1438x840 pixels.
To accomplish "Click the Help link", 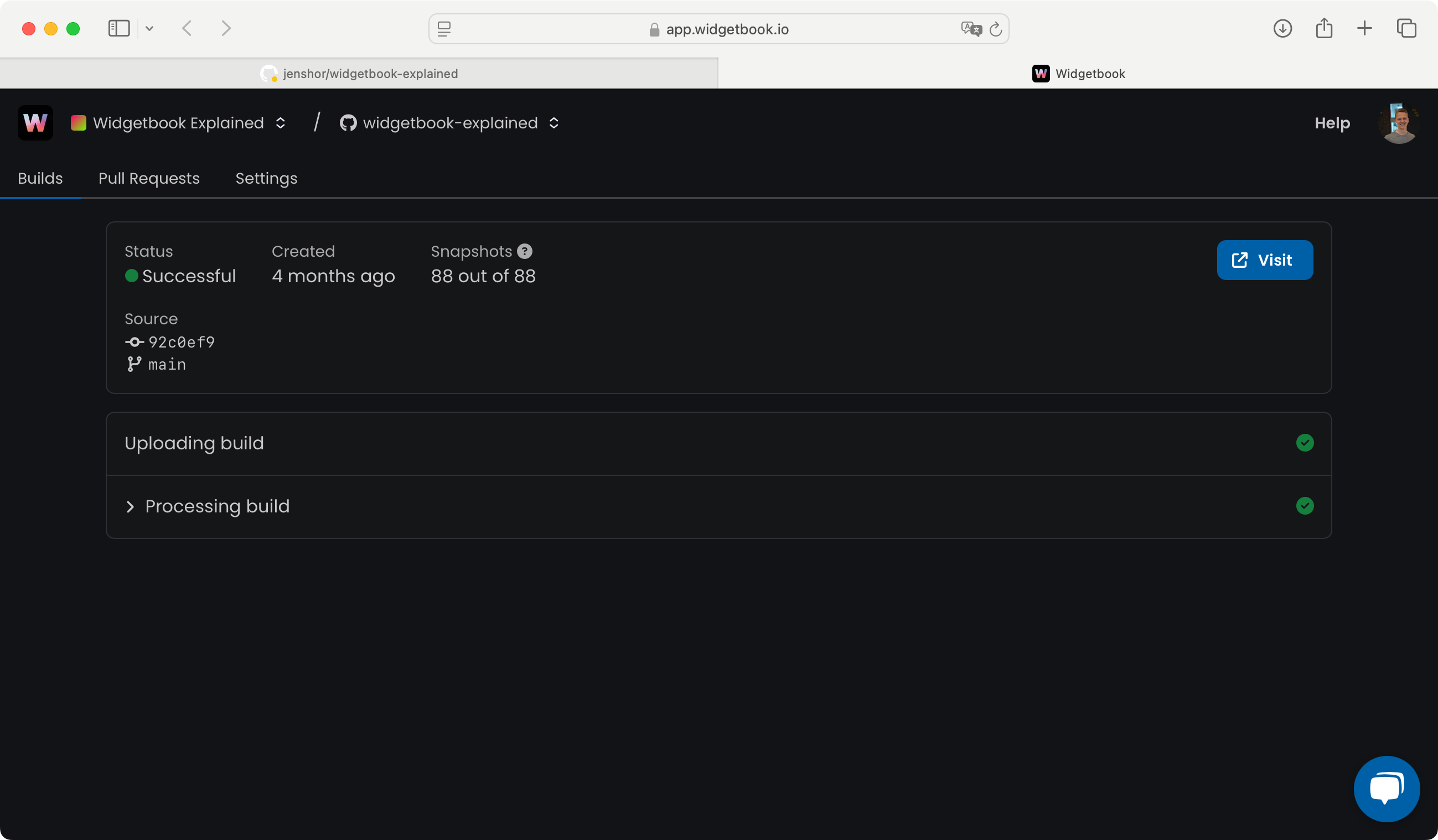I will click(x=1332, y=123).
